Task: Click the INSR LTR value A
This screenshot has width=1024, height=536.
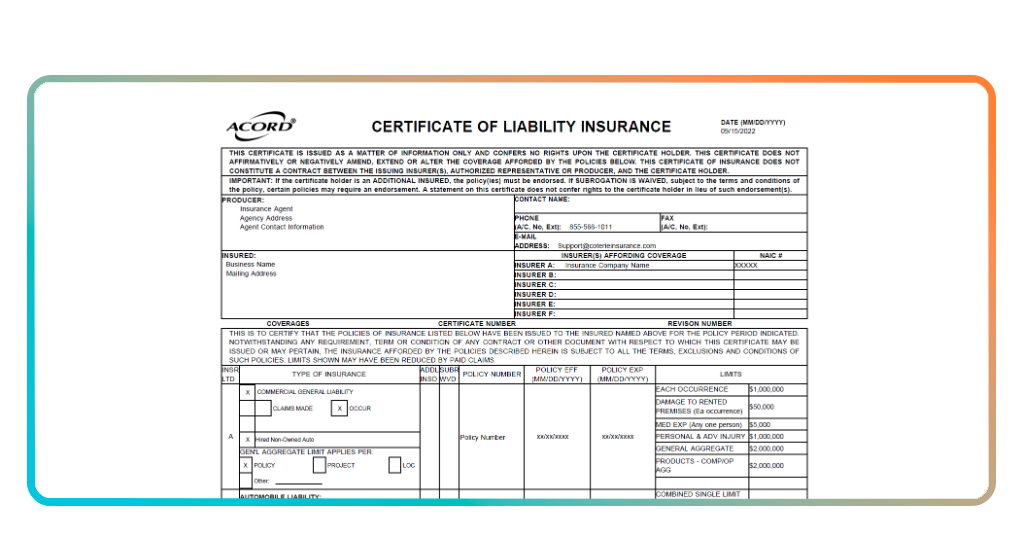Action: coord(231,437)
